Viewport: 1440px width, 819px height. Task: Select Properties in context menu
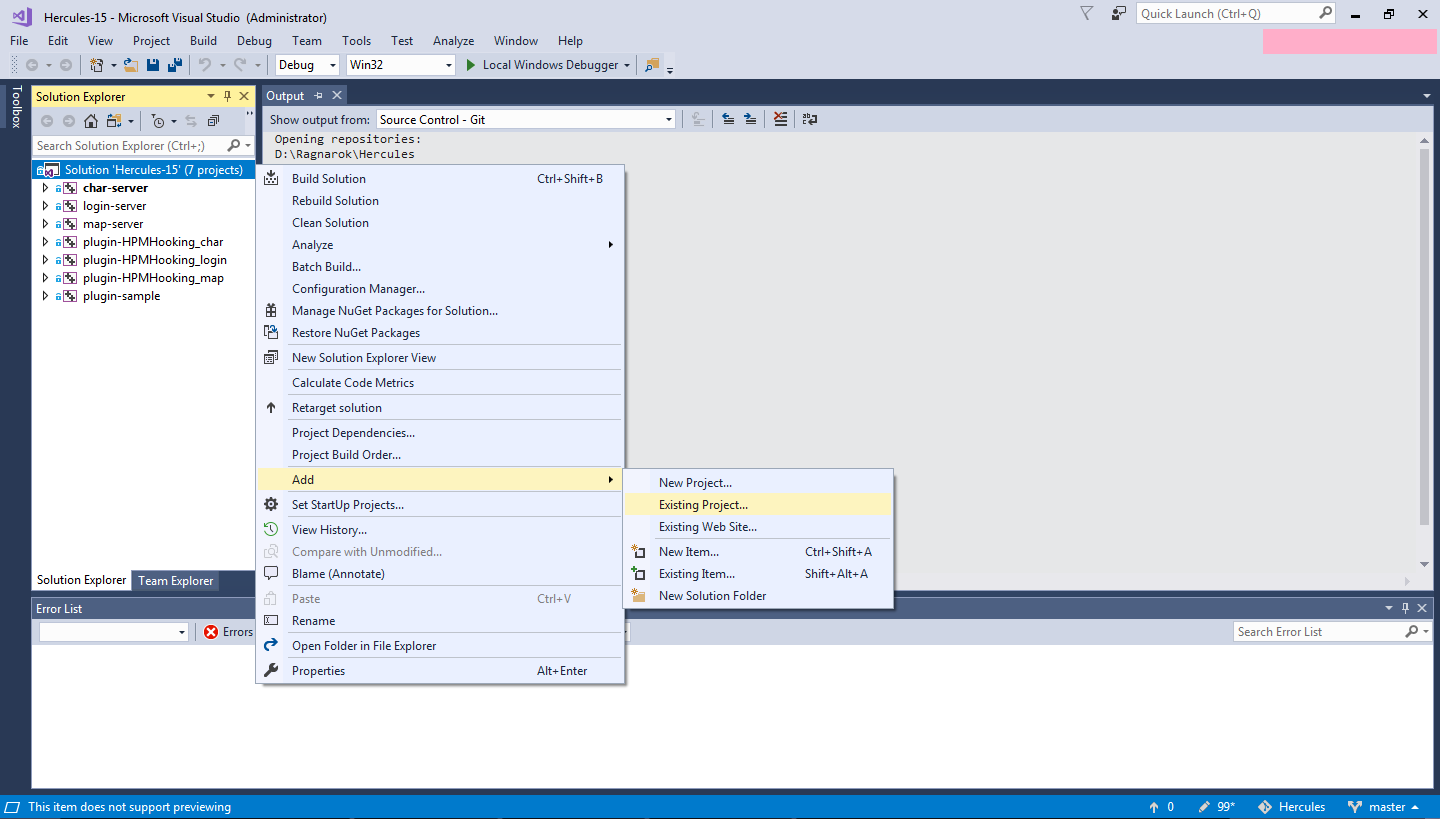click(441, 671)
